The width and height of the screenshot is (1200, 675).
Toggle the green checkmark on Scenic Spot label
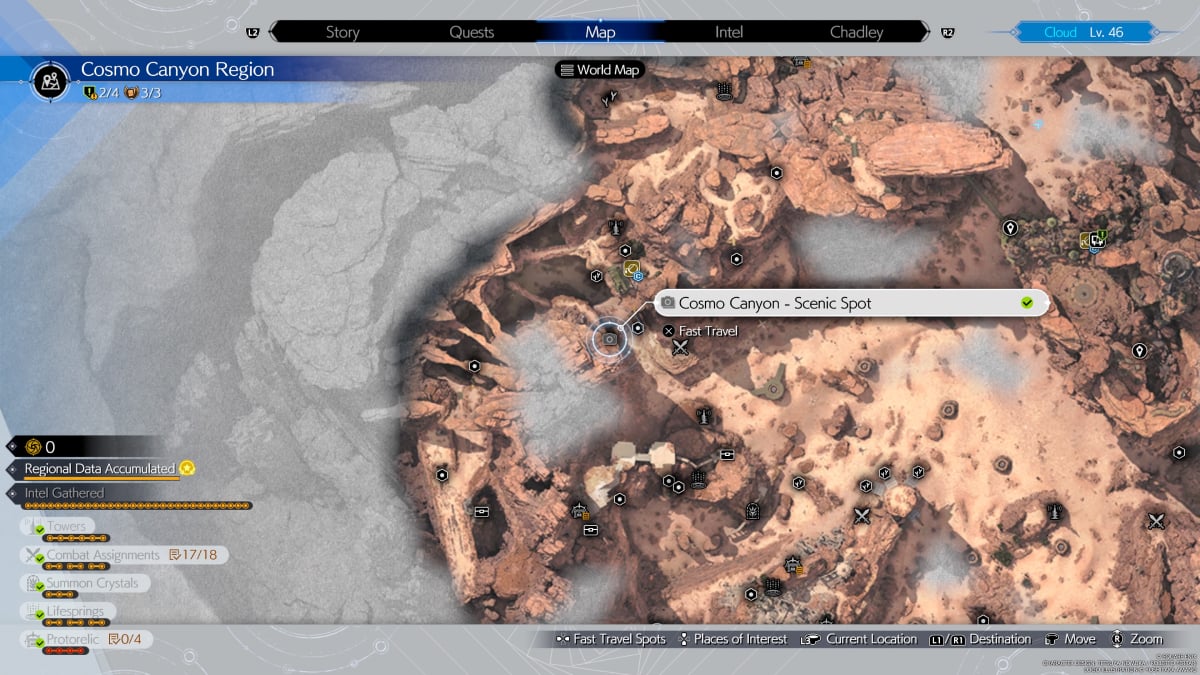[1027, 303]
